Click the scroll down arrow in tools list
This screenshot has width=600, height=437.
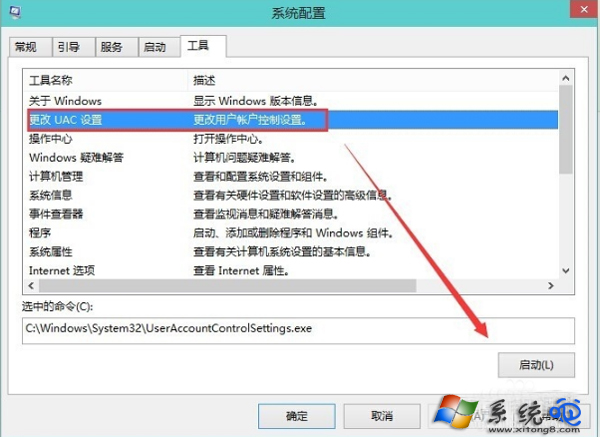pyautogui.click(x=566, y=271)
